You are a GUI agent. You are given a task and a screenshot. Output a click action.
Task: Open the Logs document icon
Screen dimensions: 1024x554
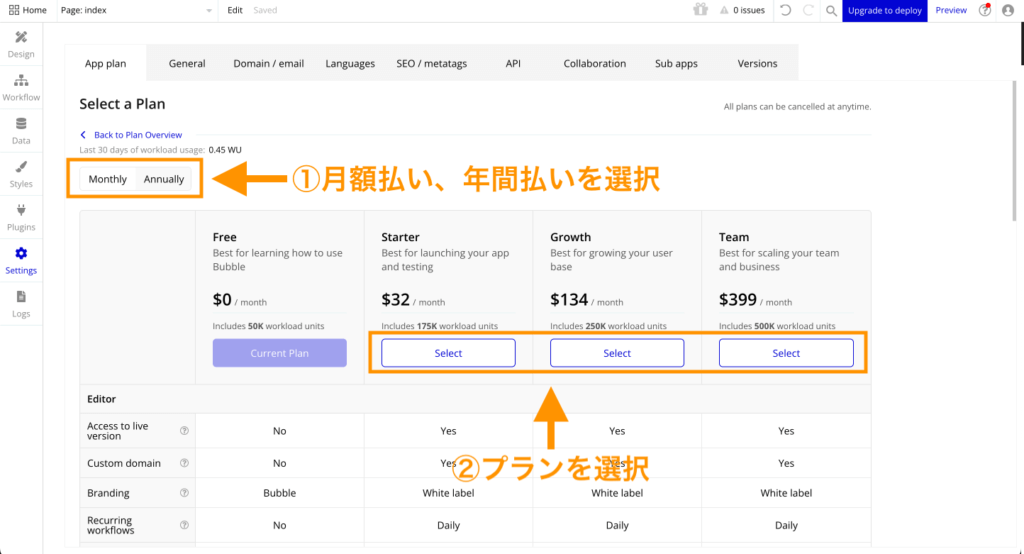click(x=21, y=297)
